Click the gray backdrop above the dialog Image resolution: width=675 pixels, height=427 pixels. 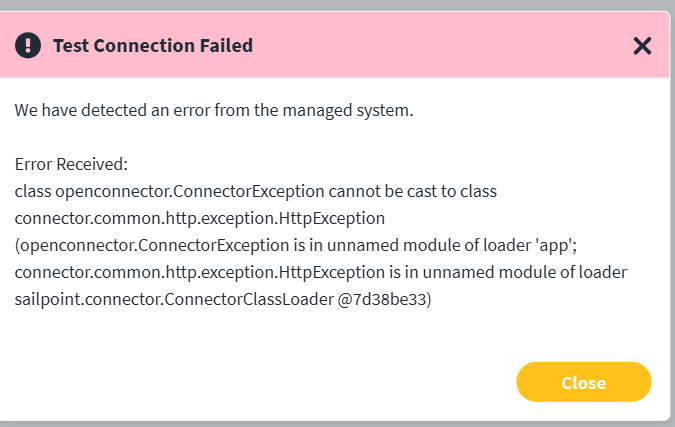[338, 5]
